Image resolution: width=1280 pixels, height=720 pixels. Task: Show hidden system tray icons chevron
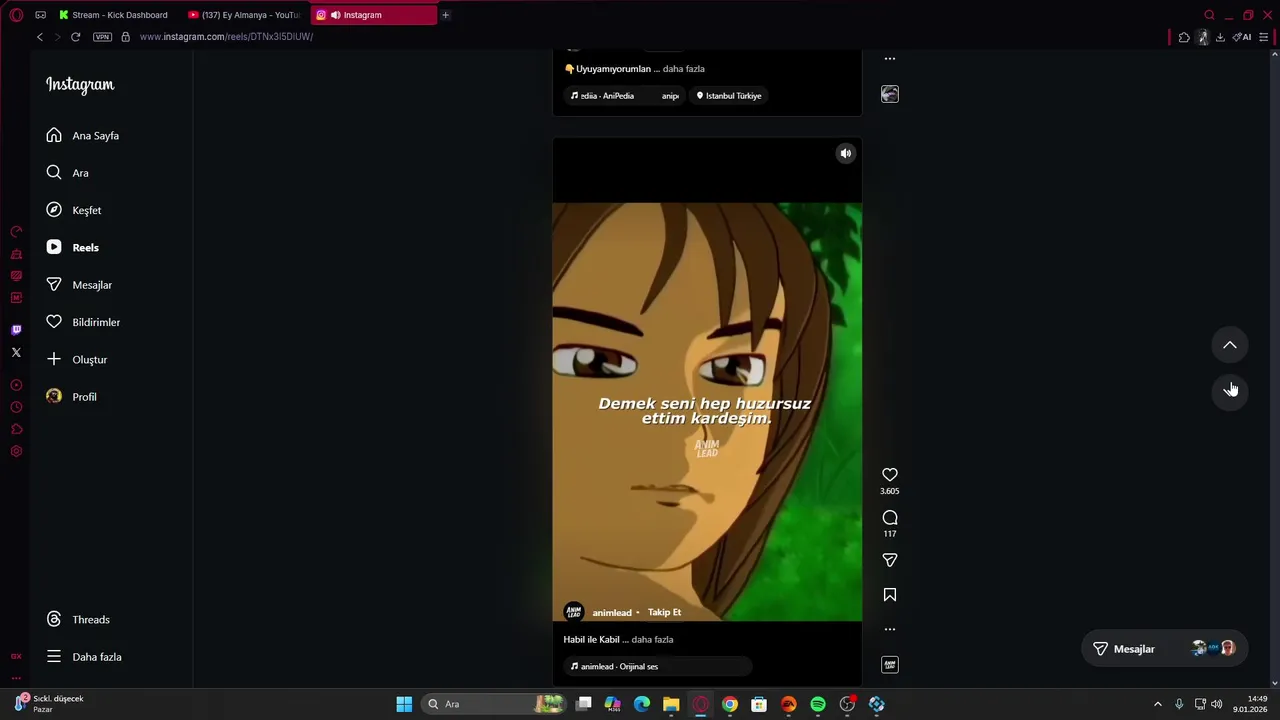click(x=1158, y=704)
